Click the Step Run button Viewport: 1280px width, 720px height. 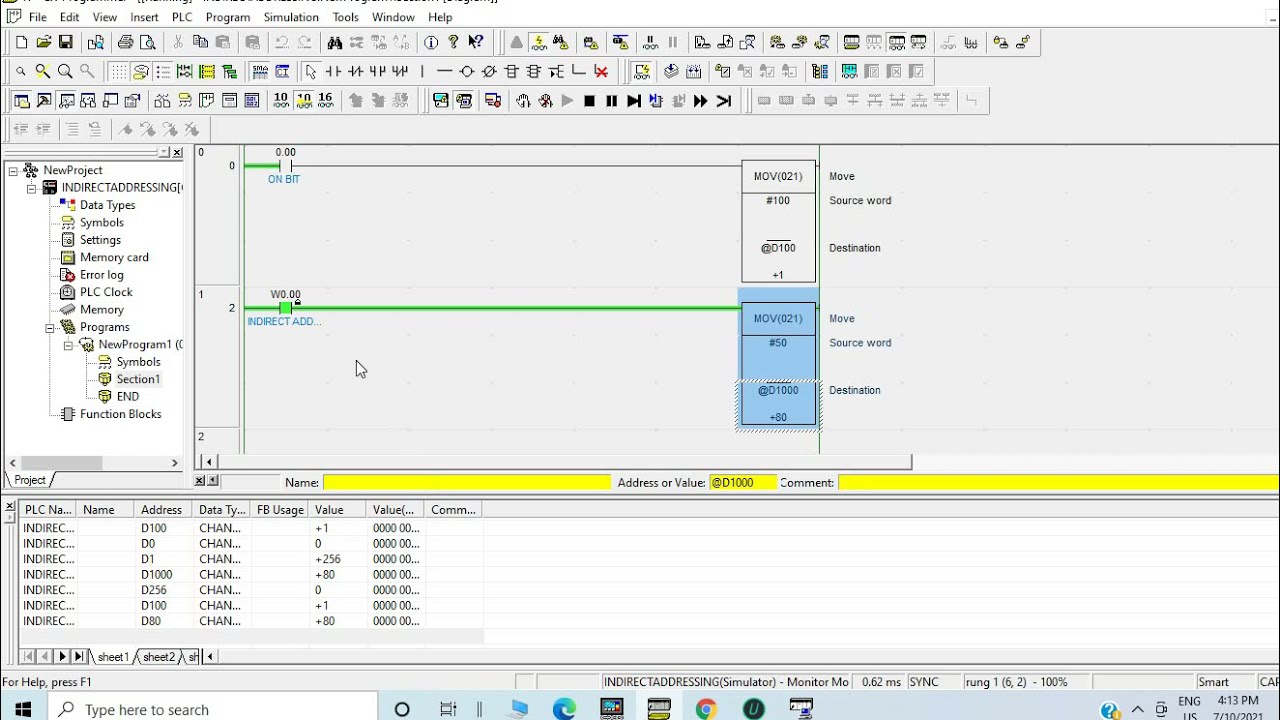(x=634, y=100)
